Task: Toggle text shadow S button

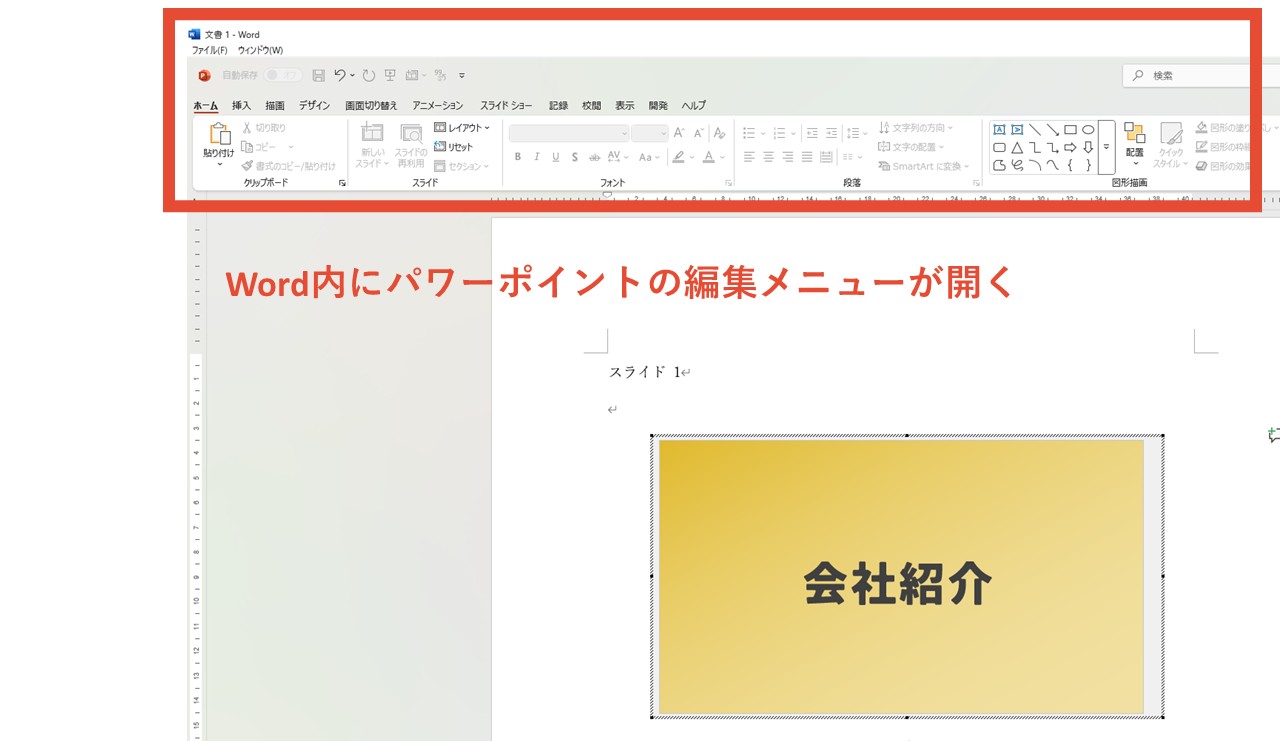Action: 575,157
